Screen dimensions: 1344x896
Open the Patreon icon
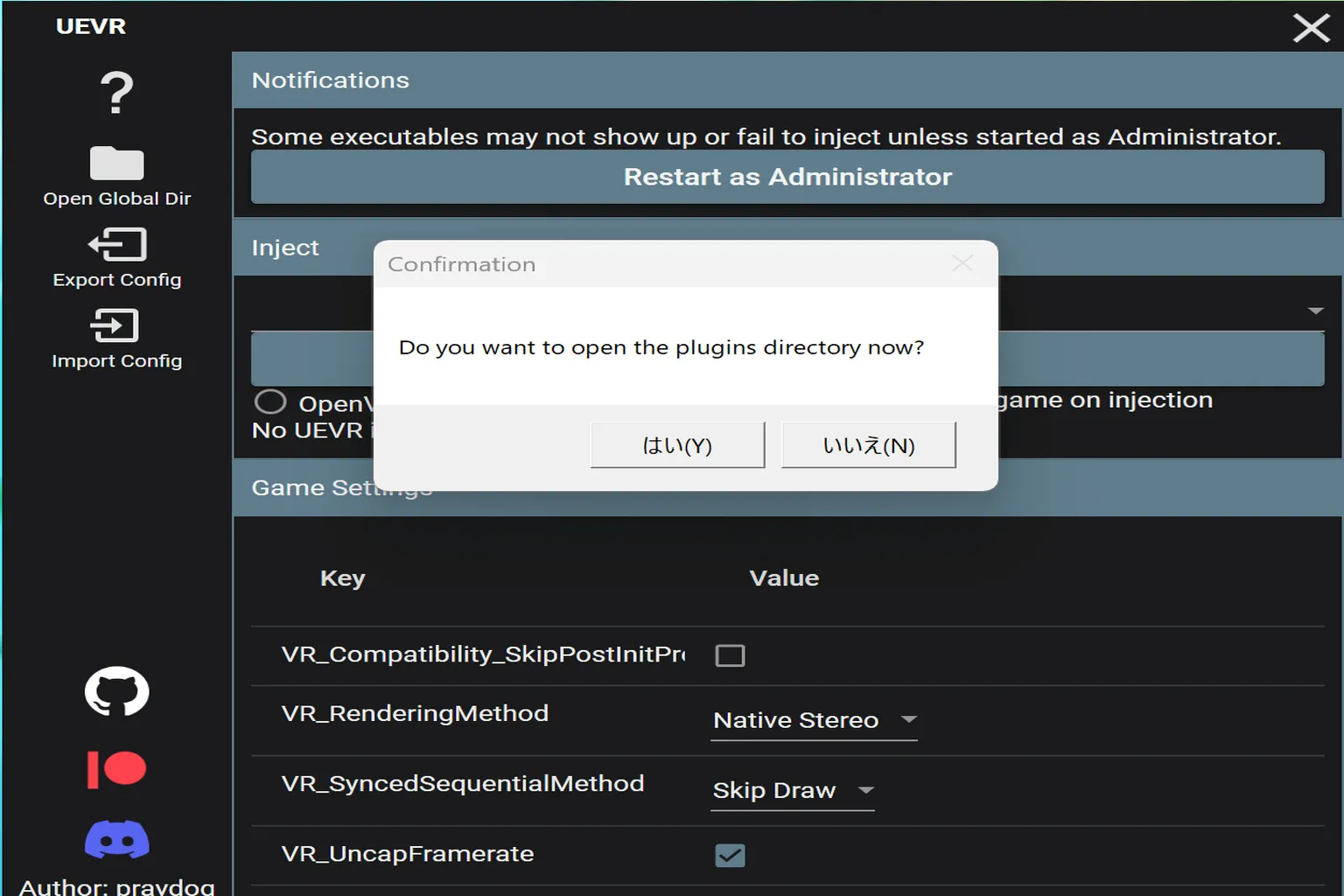[x=116, y=769]
